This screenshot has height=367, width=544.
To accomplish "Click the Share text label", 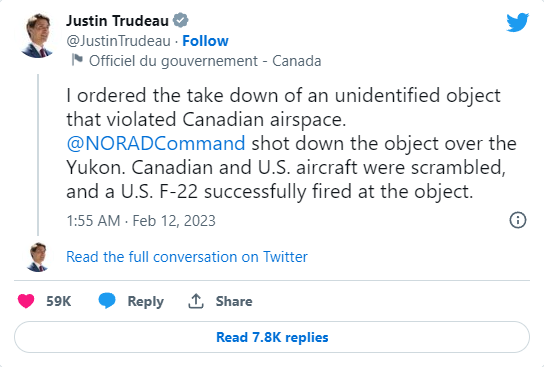I will 234,301.
